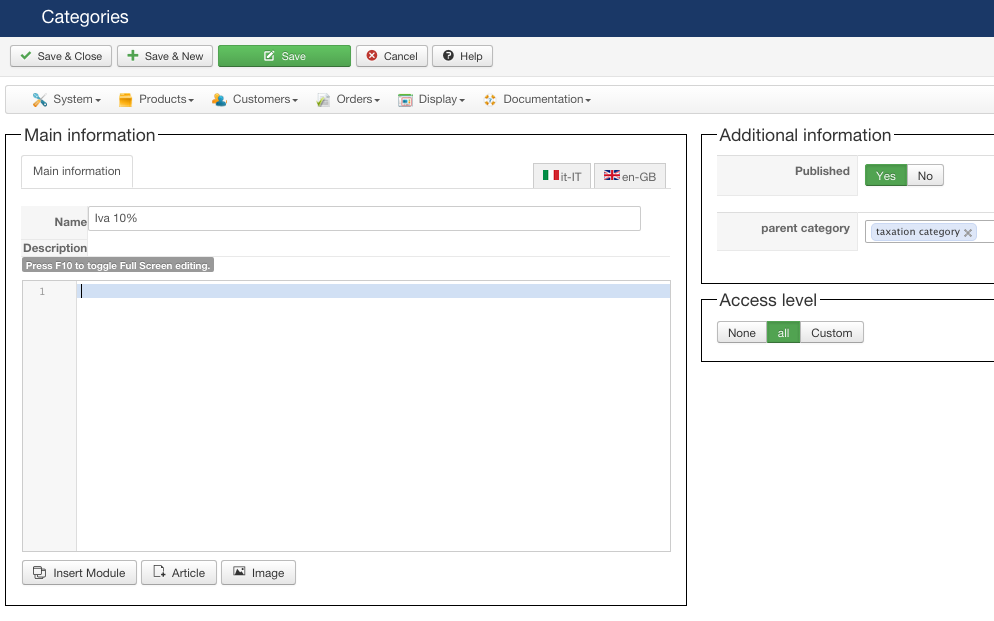
Task: Click the Orders document icon
Action: pos(323,99)
